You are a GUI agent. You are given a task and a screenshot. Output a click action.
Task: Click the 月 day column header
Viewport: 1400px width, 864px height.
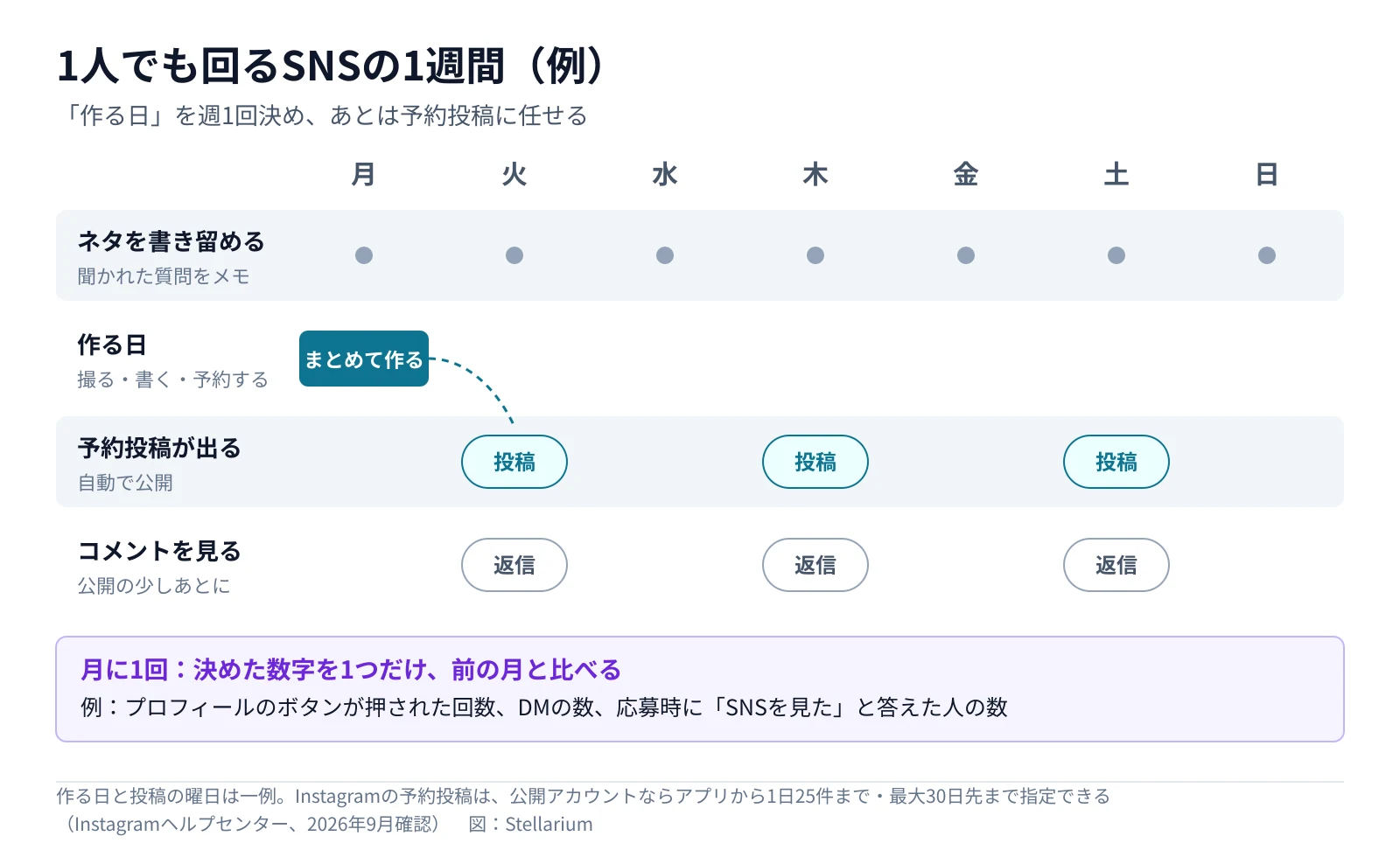coord(364,175)
